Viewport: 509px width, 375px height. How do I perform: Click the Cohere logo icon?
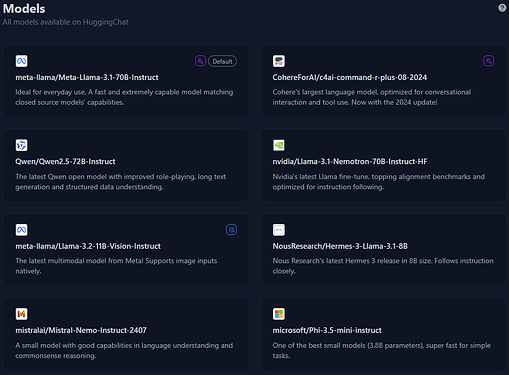pyautogui.click(x=279, y=61)
